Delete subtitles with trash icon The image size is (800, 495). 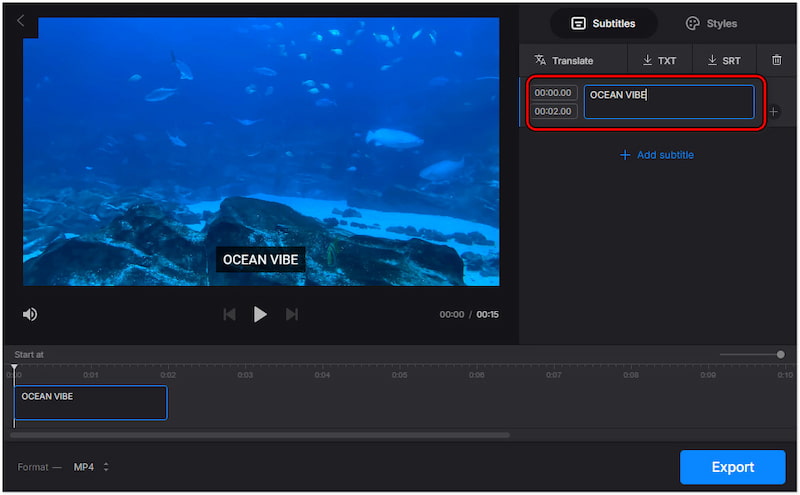[776, 61]
